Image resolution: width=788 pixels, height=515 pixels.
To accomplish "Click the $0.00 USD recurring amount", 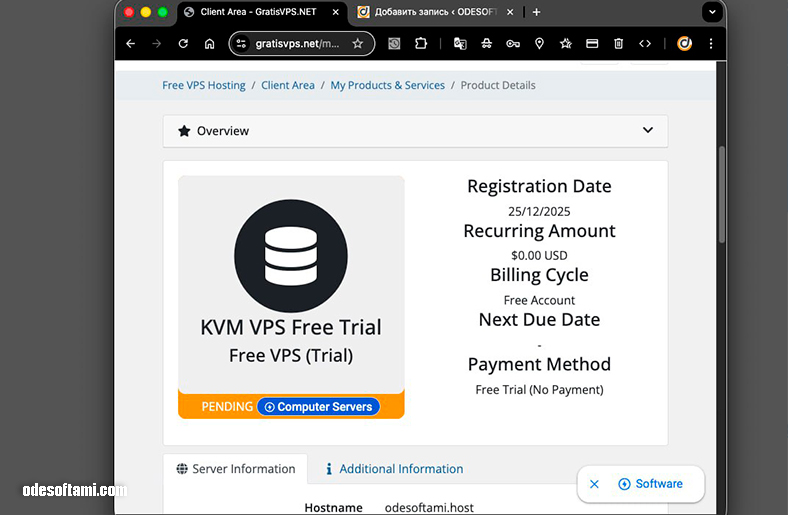I will point(539,255).
